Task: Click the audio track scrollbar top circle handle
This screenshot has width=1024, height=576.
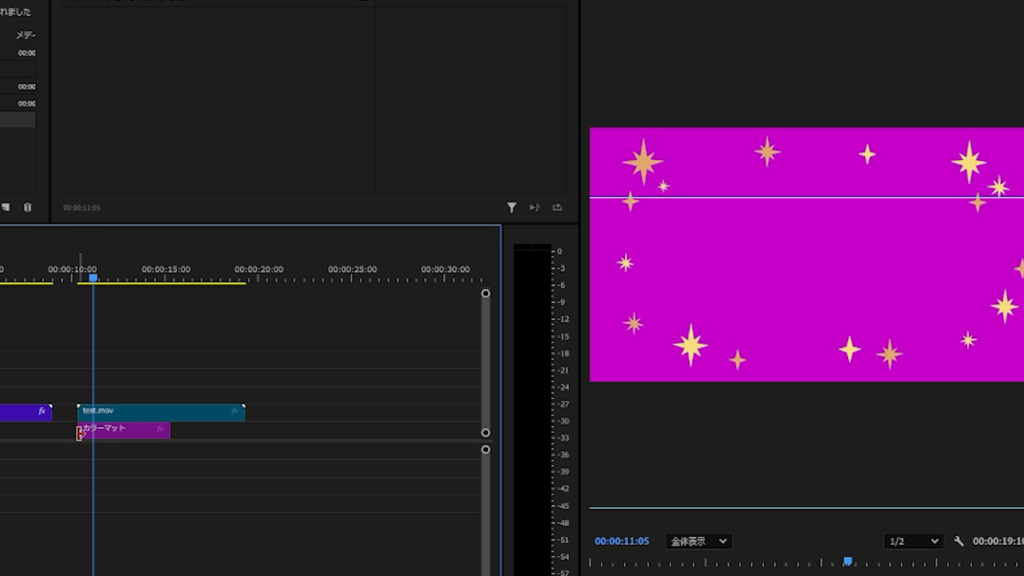Action: [x=485, y=449]
